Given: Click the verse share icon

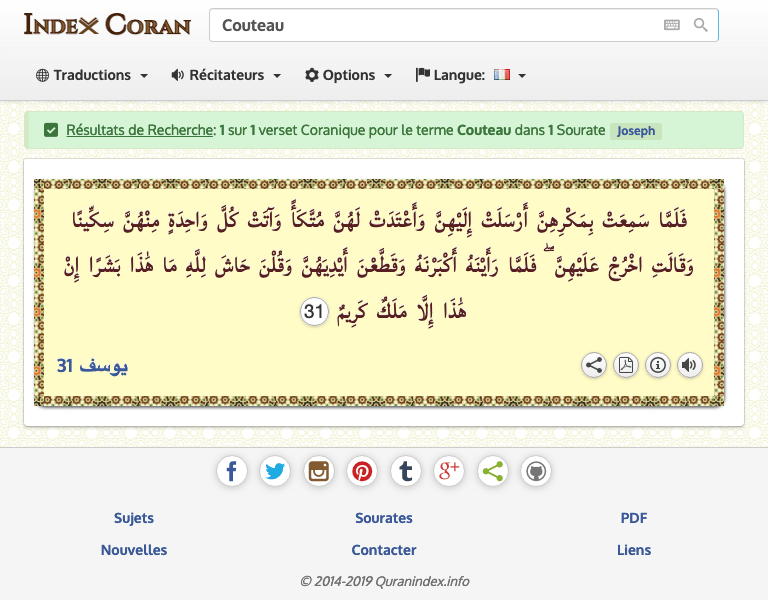Looking at the screenshot, I should pyautogui.click(x=594, y=365).
